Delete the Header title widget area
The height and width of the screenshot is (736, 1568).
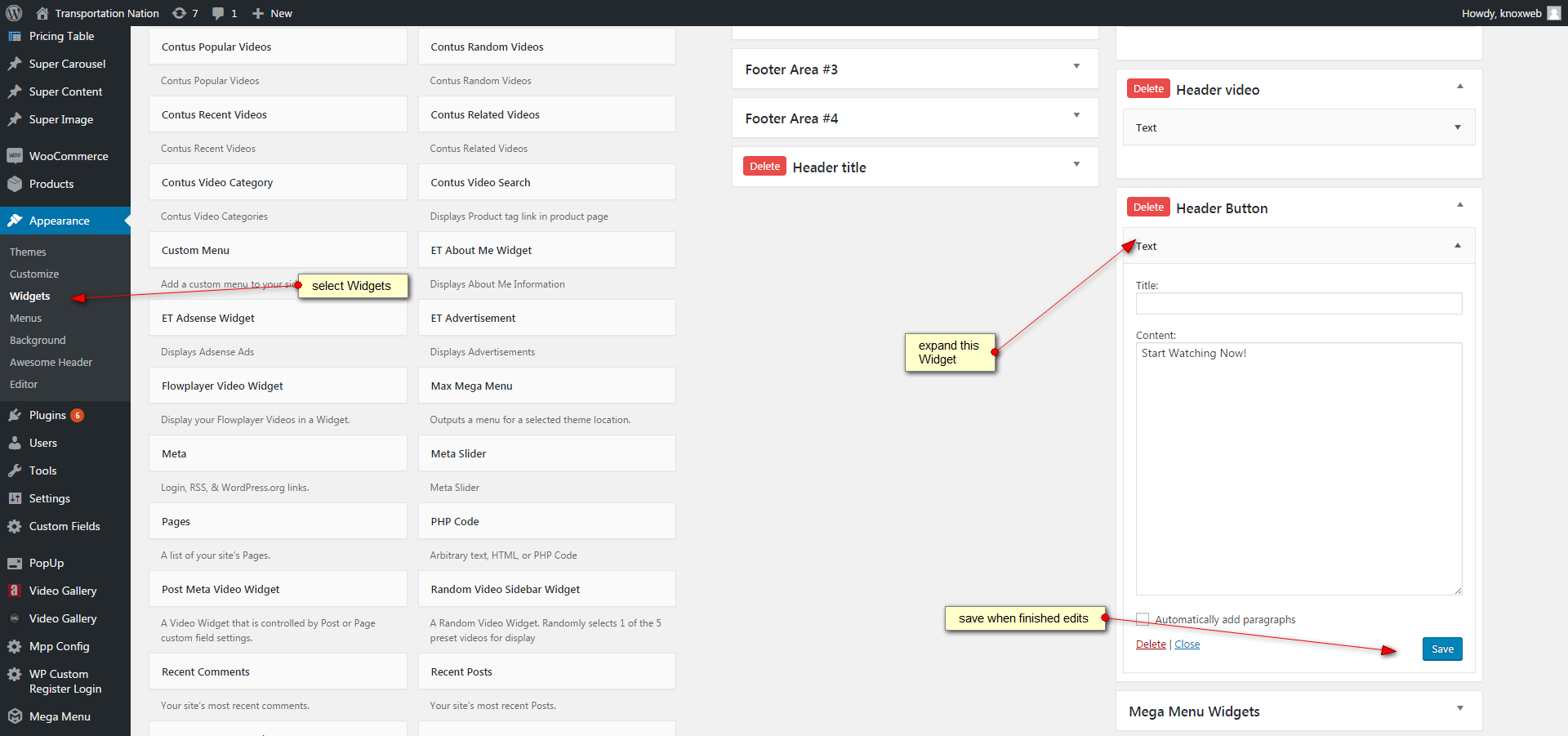pos(764,167)
